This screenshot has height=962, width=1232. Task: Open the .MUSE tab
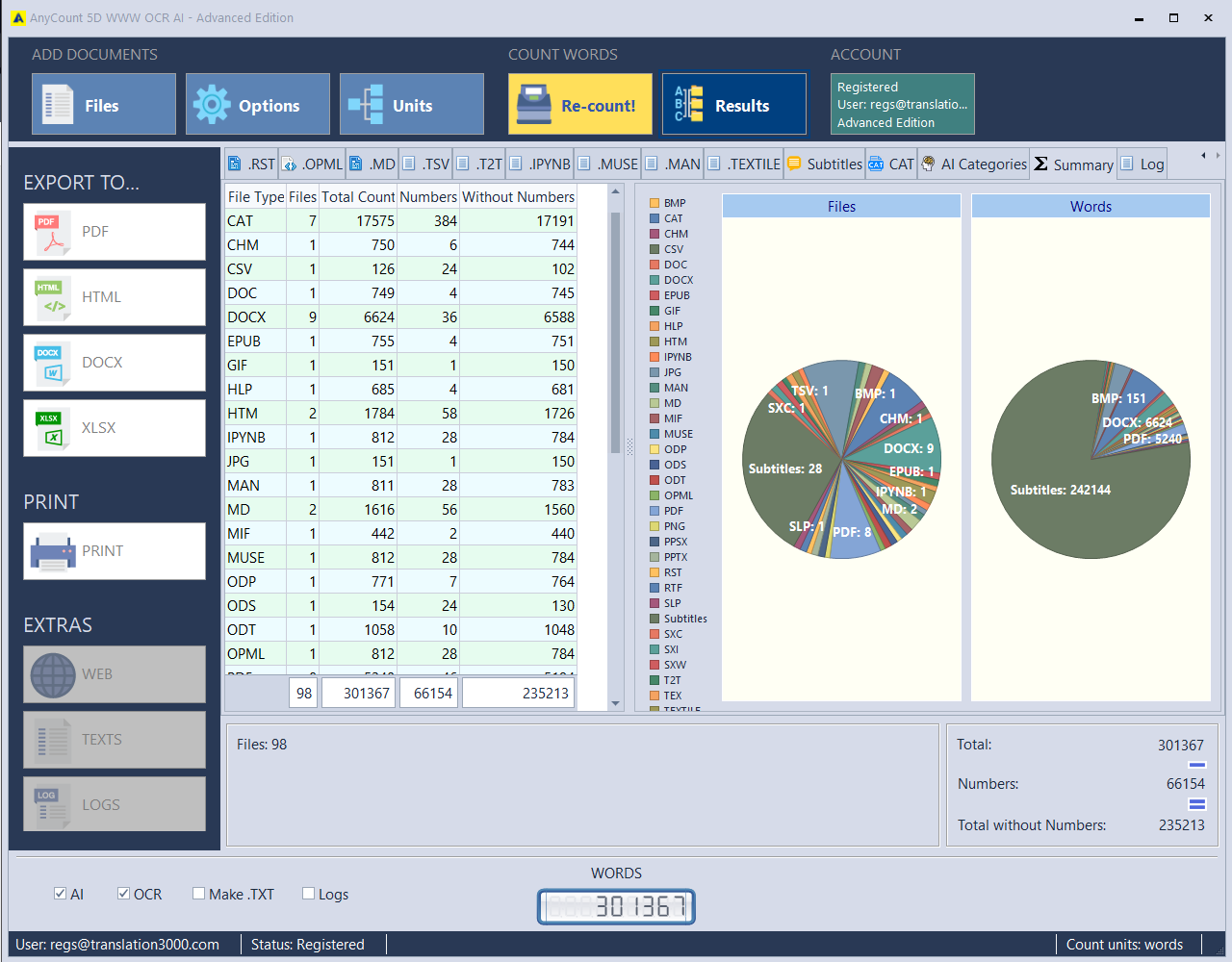pos(607,164)
